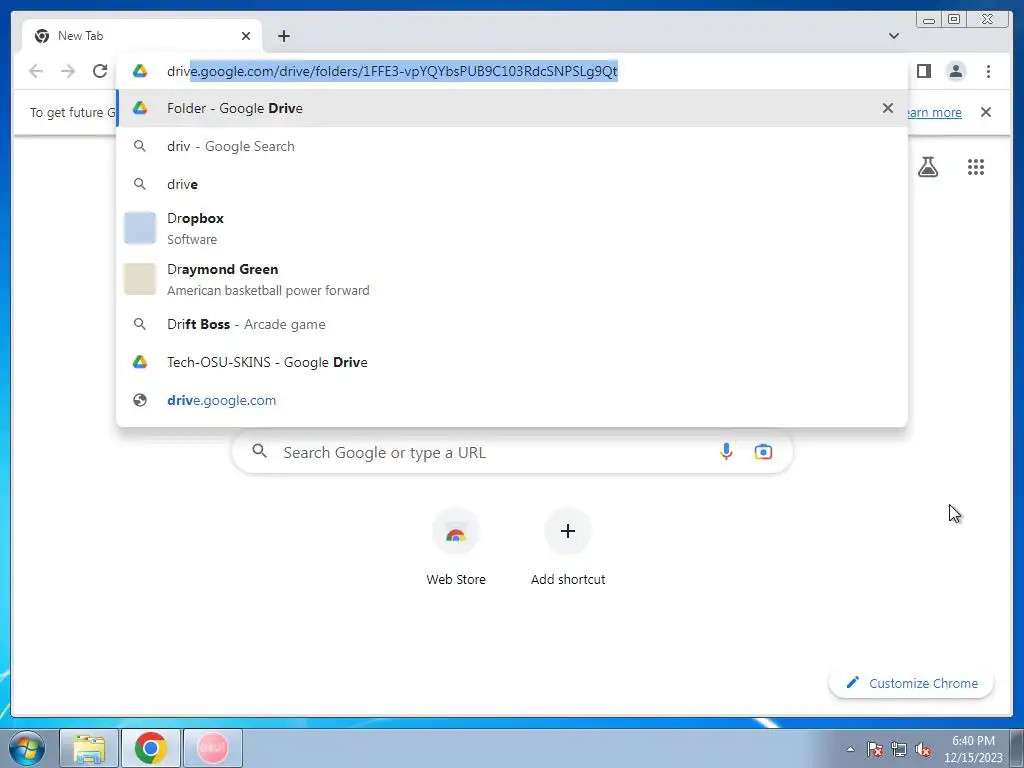This screenshot has height=768, width=1024.
Task: Reload the current page
Action: (100, 71)
